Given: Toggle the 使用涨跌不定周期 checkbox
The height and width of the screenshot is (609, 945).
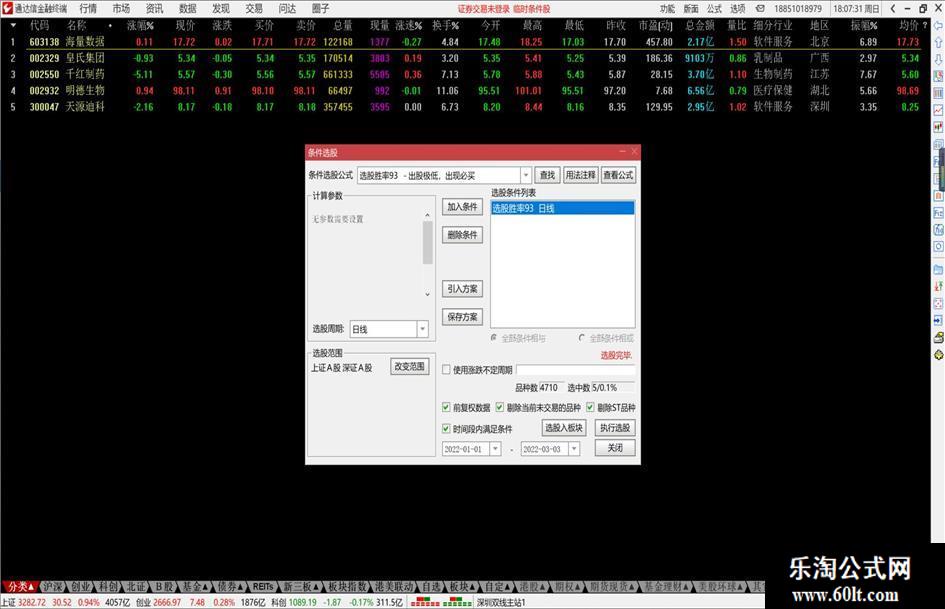Looking at the screenshot, I should tap(447, 370).
